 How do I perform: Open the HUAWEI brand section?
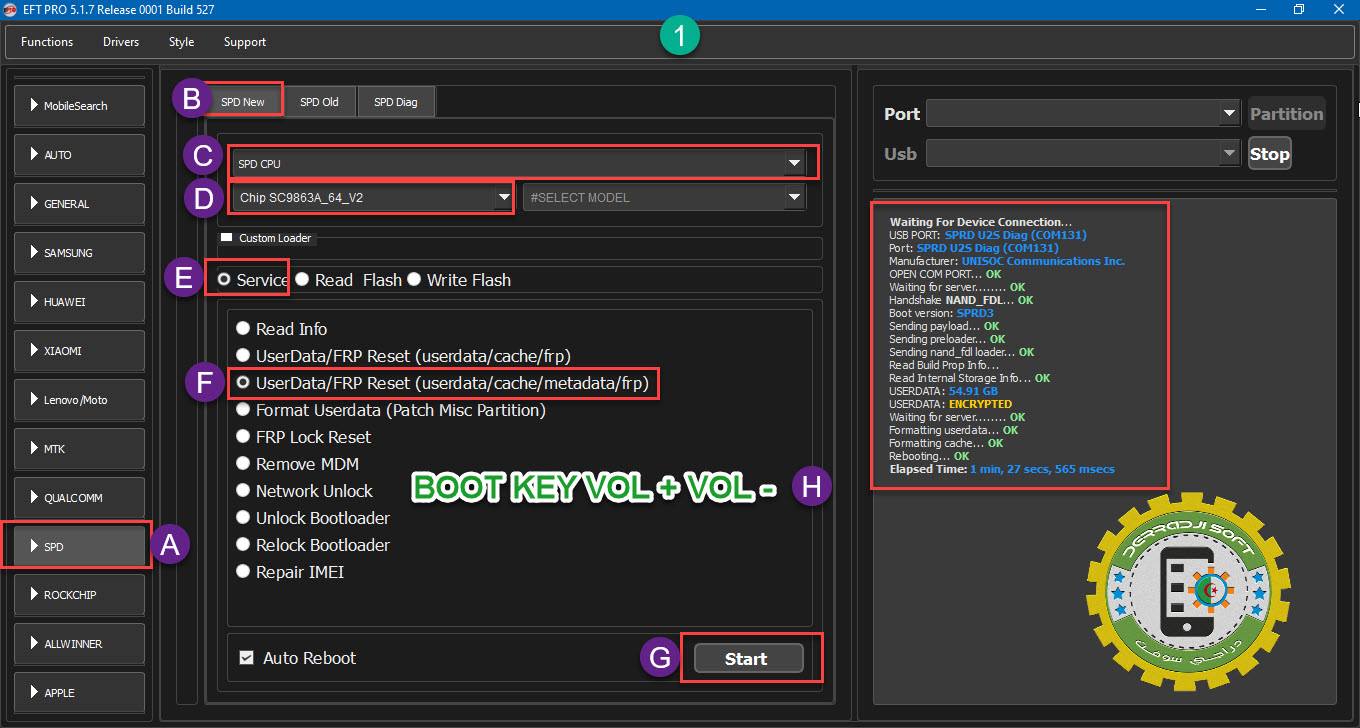pyautogui.click(x=79, y=302)
